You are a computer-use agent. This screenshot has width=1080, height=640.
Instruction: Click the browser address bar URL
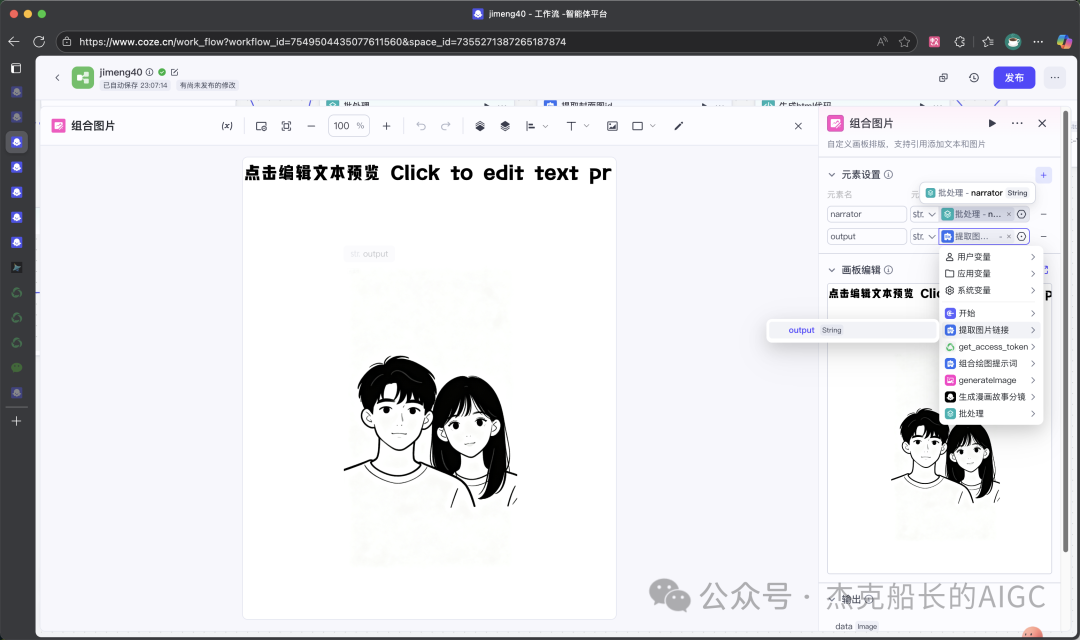click(322, 42)
